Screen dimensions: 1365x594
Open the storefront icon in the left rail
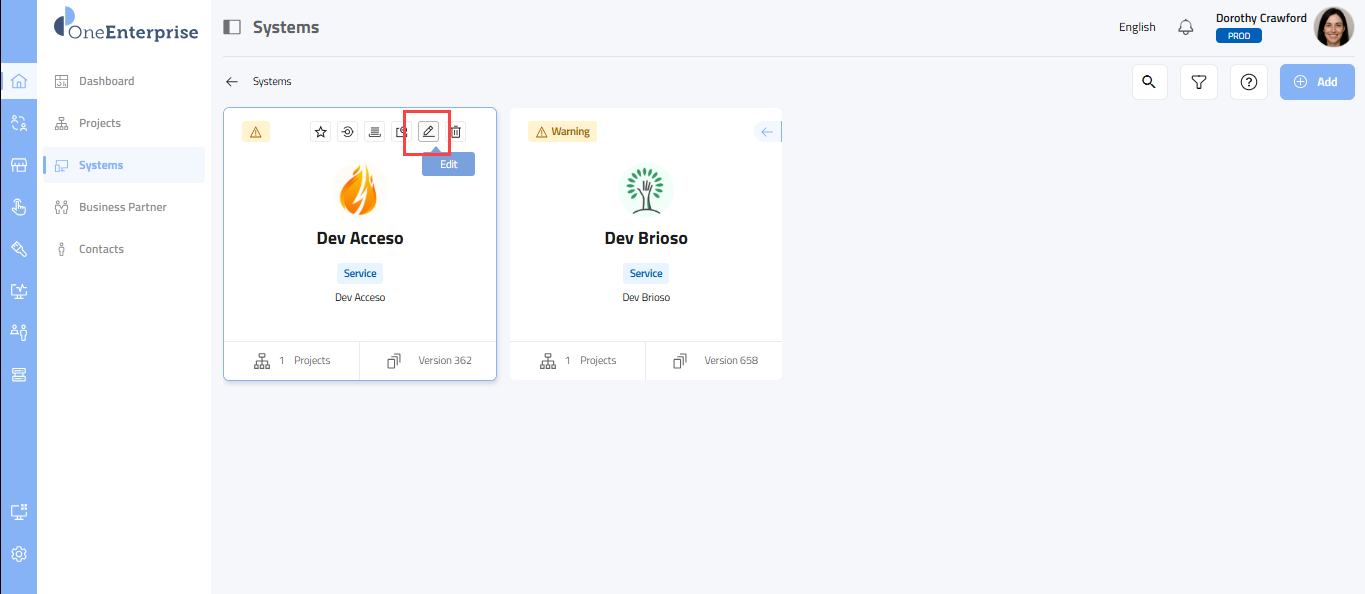point(19,165)
